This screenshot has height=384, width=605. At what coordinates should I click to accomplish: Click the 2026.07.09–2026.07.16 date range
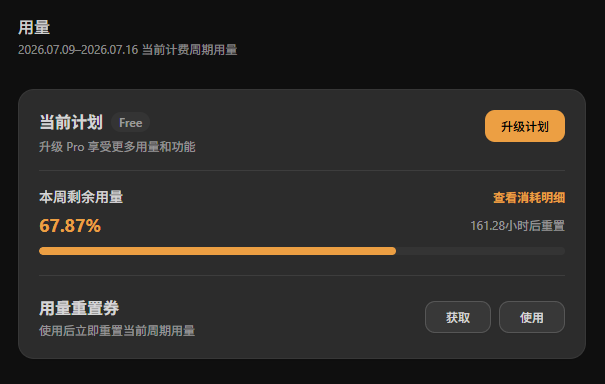pos(78,50)
